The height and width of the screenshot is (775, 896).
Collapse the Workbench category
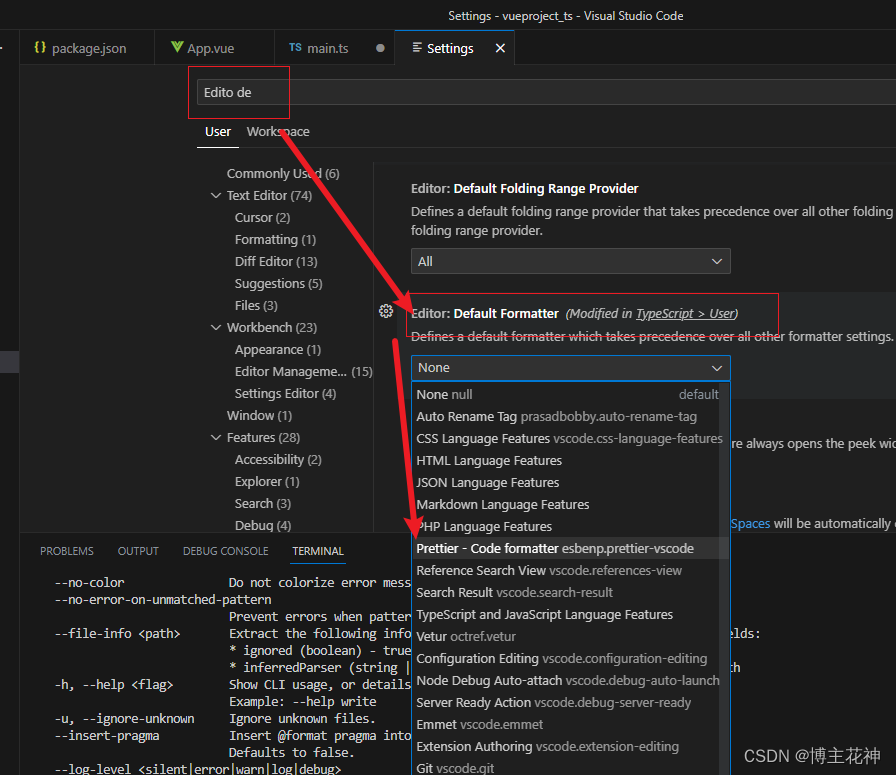(x=215, y=327)
